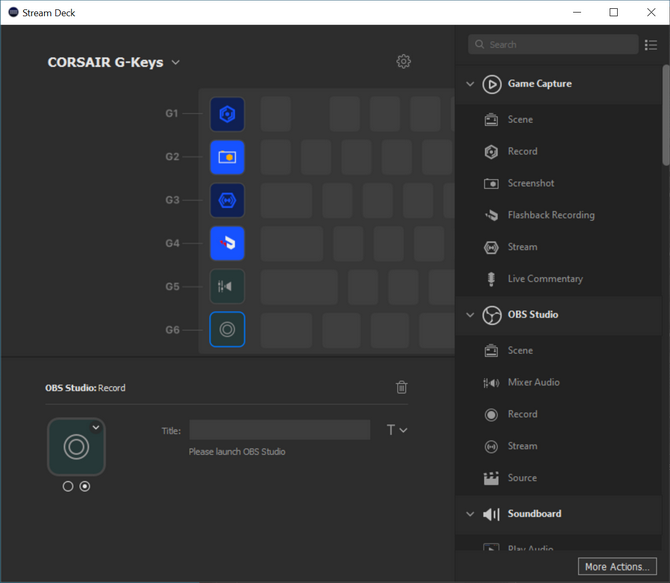The image size is (670, 583).
Task: Open key icon image dropdown arrow
Action: (96, 427)
